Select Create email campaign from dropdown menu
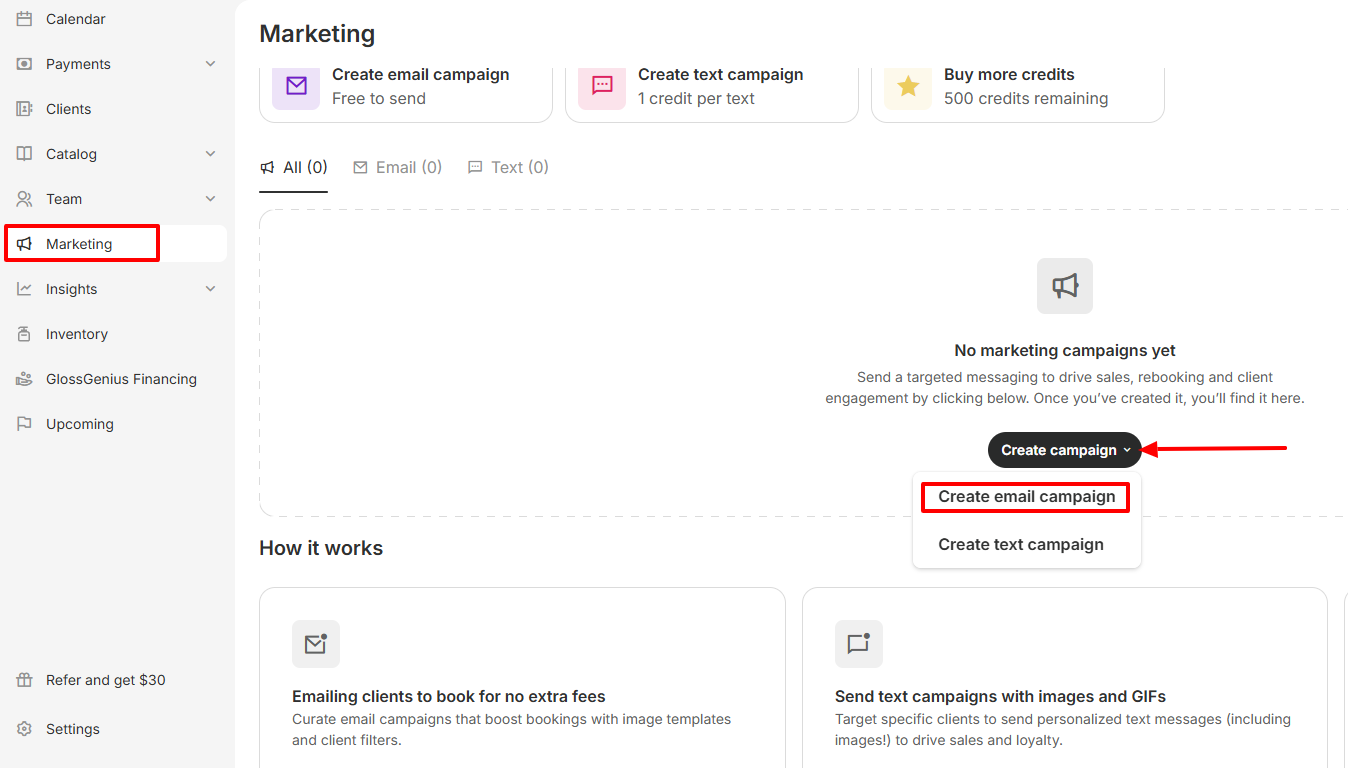This screenshot has height=768, width=1348. 1026,497
